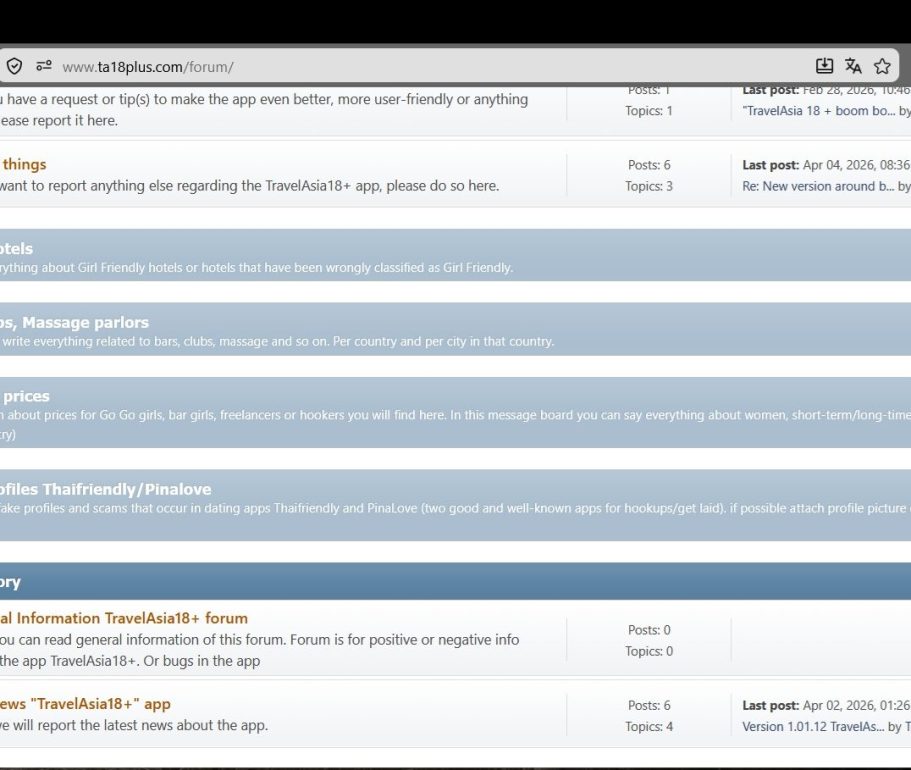Image resolution: width=911 pixels, height=770 pixels.
Task: Bookmark this page with the star icon
Action: point(882,67)
